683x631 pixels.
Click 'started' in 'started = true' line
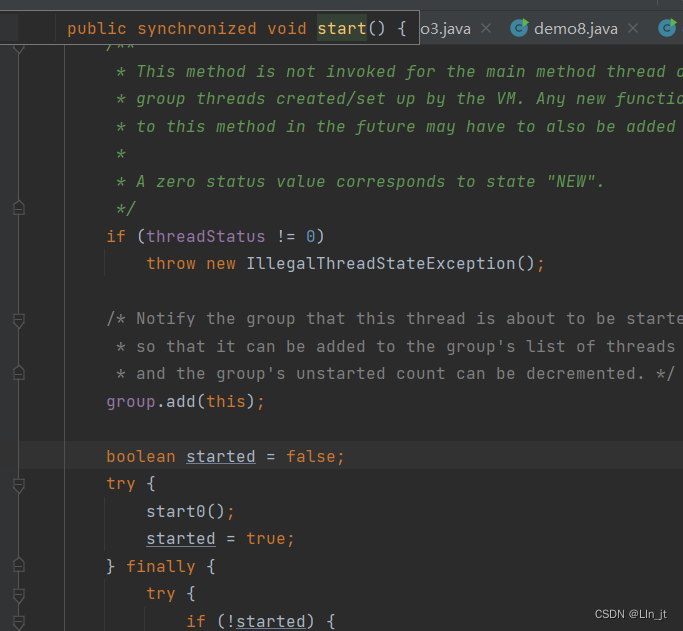[181, 539]
